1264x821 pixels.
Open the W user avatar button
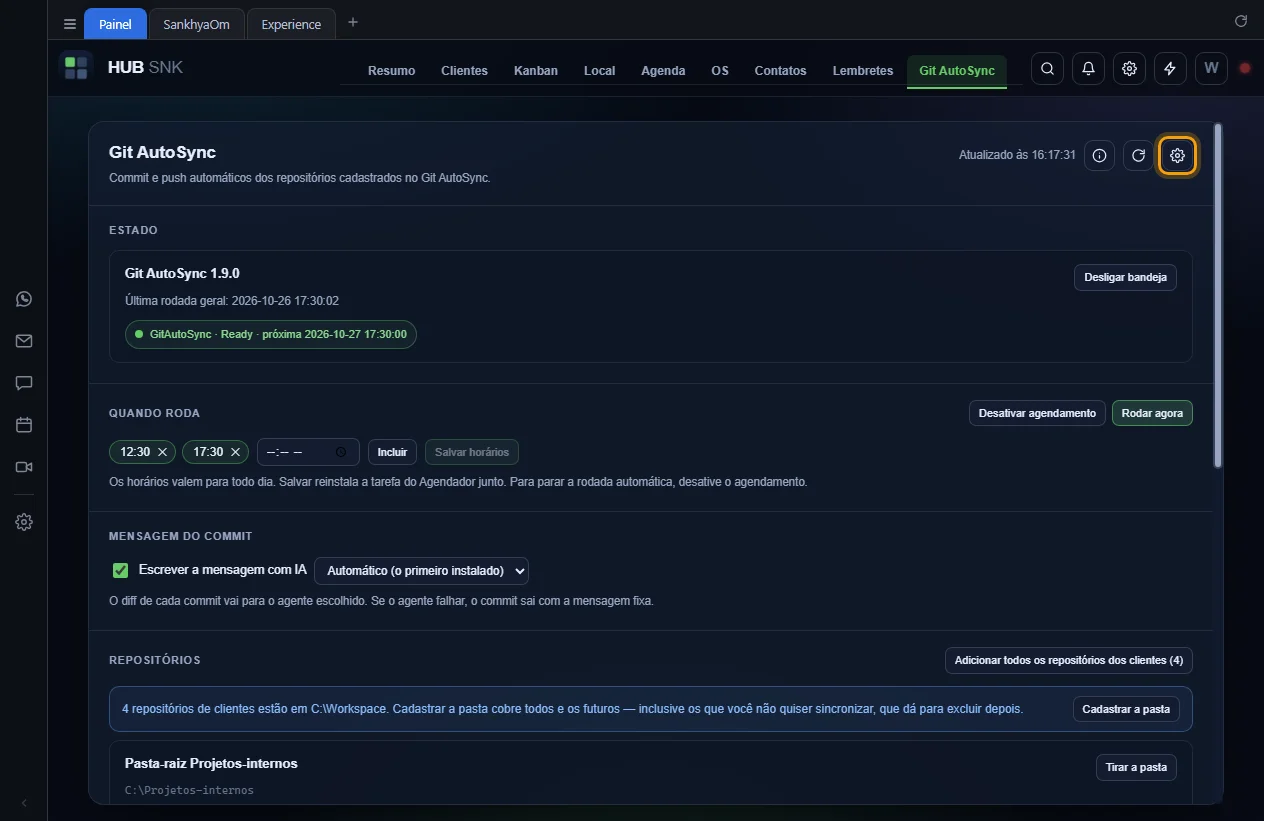pos(1211,69)
